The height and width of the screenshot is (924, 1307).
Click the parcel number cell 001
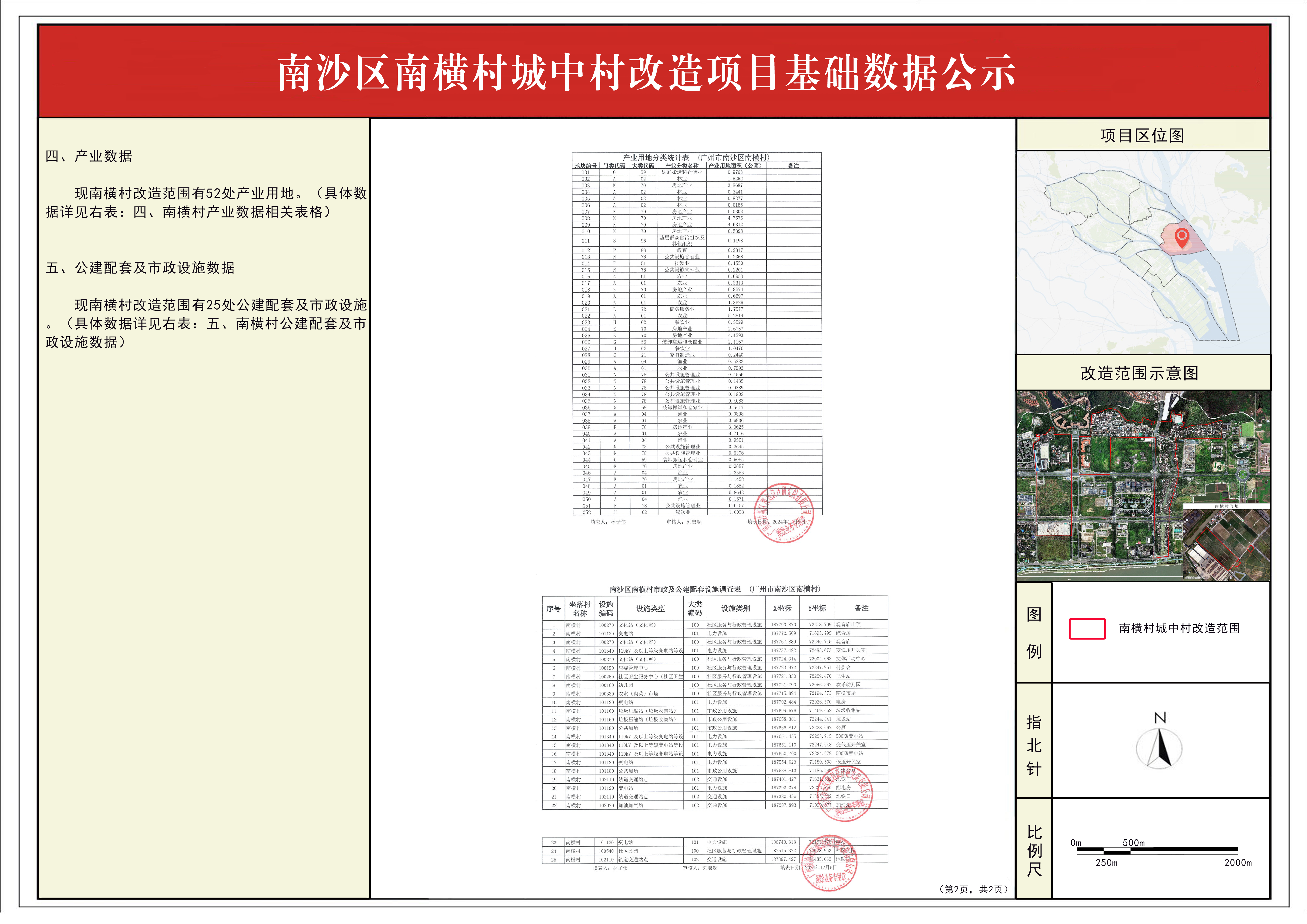pyautogui.click(x=586, y=172)
